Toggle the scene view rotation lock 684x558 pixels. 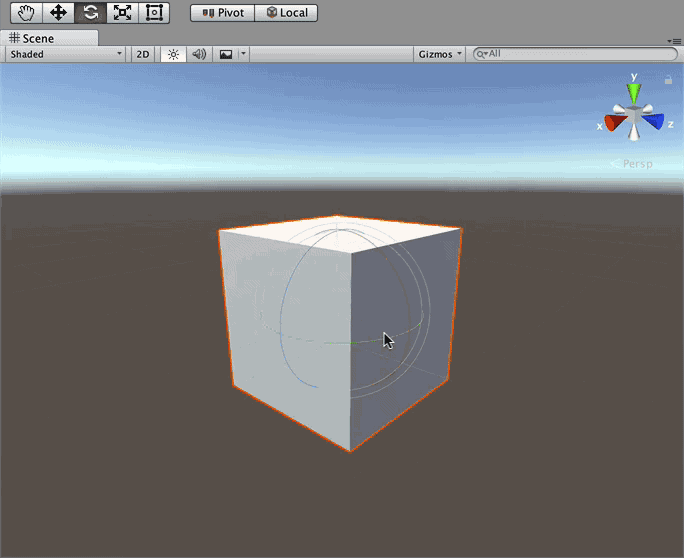click(668, 80)
